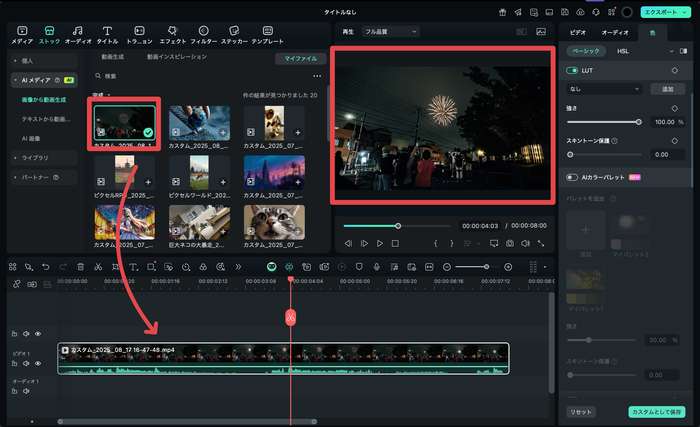
Task: Click the trash delete icon in timeline toolbar
Action: click(80, 267)
